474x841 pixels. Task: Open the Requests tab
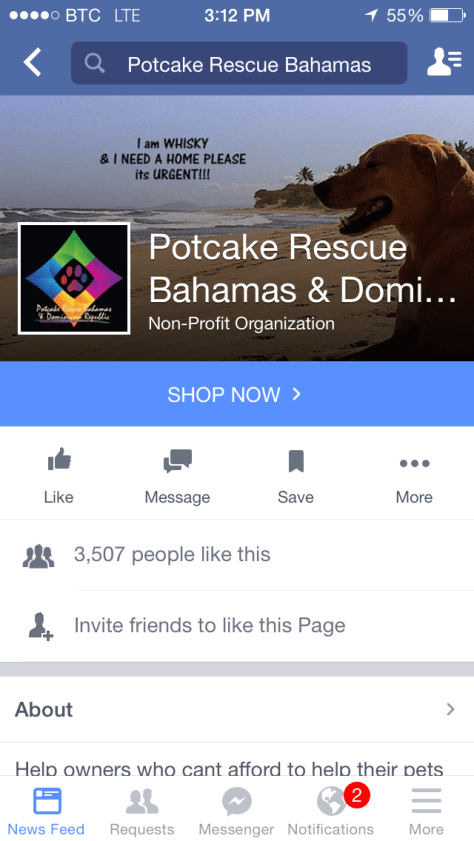142,808
